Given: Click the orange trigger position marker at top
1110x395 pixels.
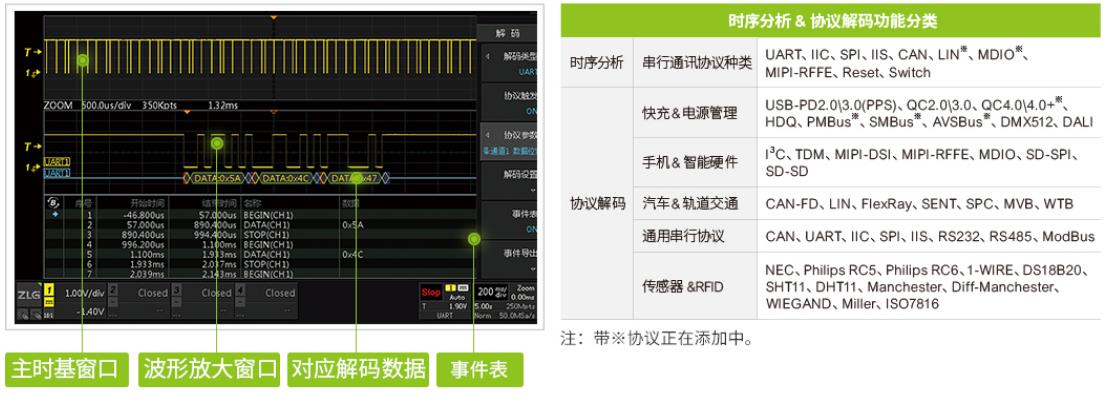Looking at the screenshot, I should [x=273, y=16].
